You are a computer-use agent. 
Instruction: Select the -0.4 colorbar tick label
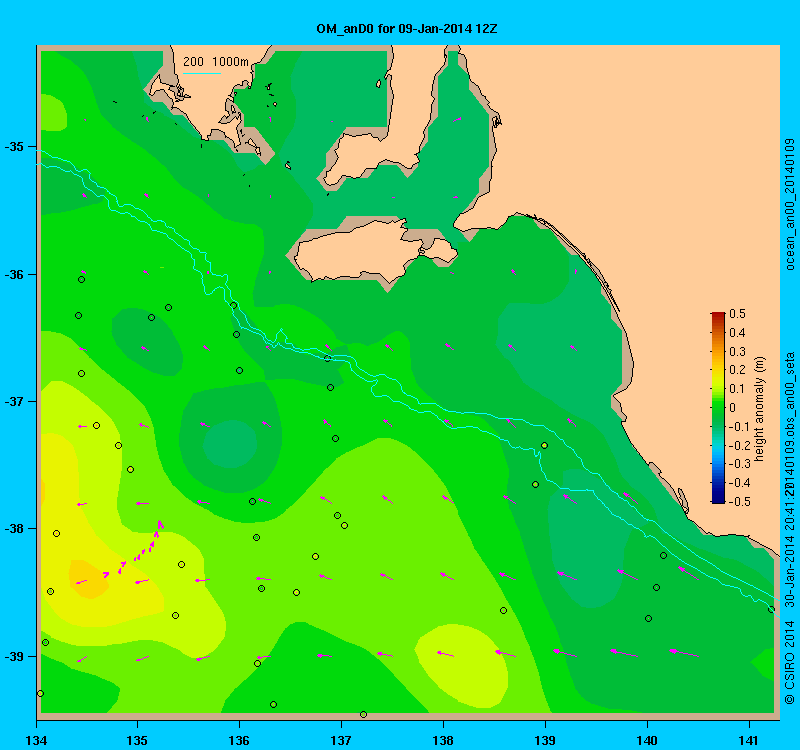[739, 483]
